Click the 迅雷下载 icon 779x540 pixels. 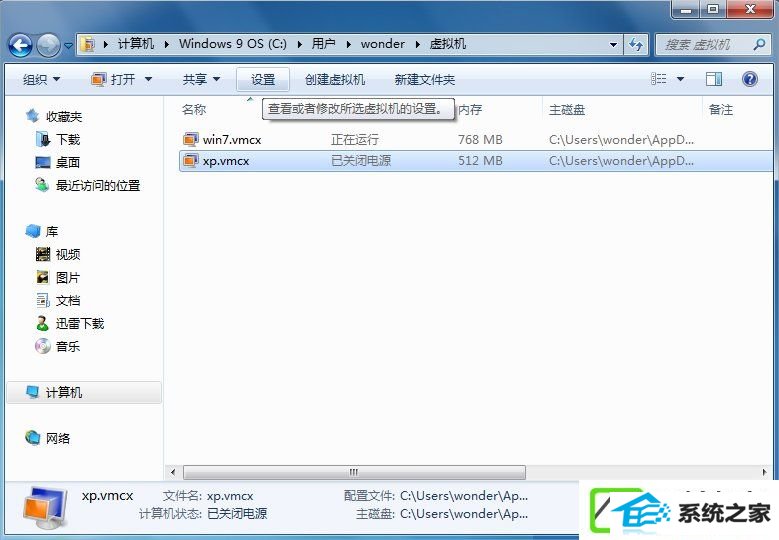43,323
